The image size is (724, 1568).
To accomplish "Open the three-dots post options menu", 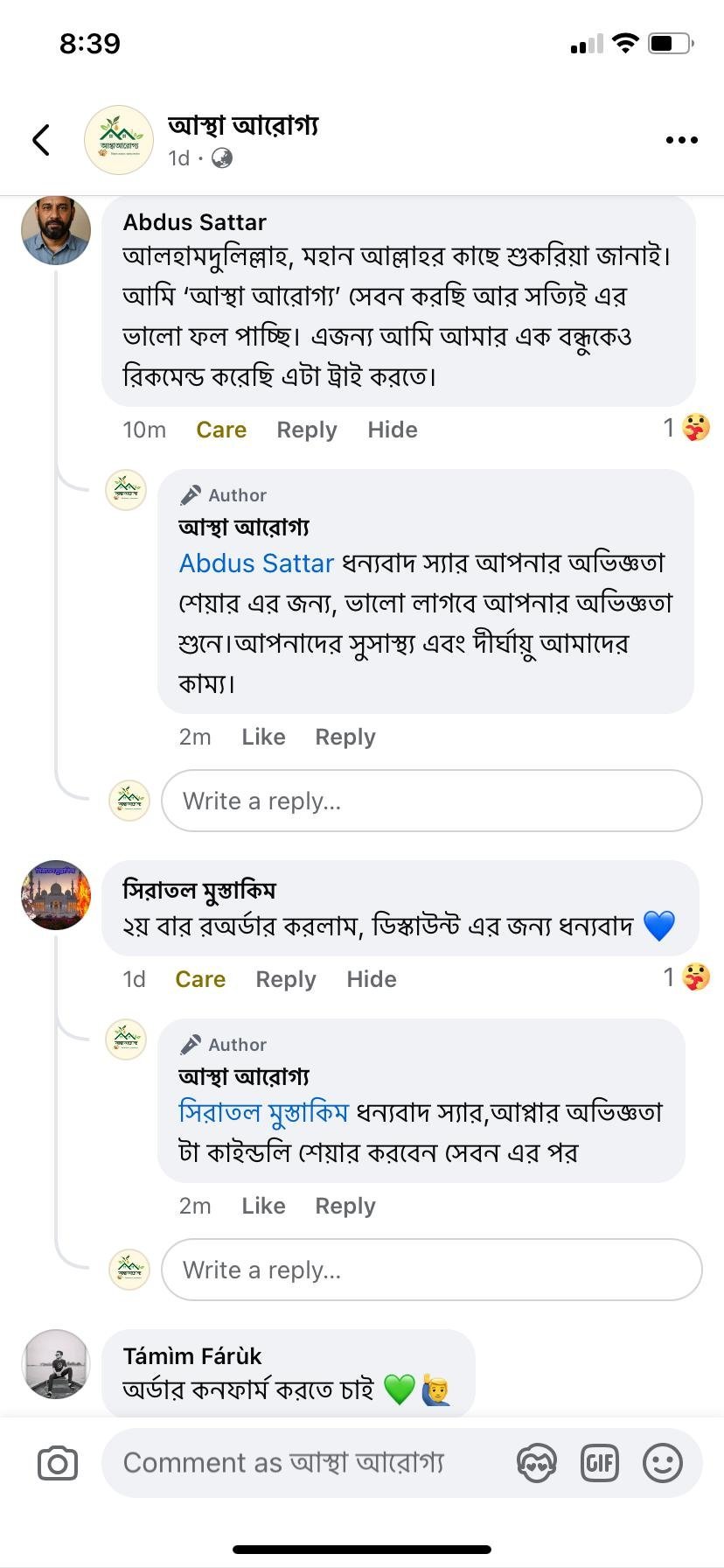I will [x=681, y=140].
